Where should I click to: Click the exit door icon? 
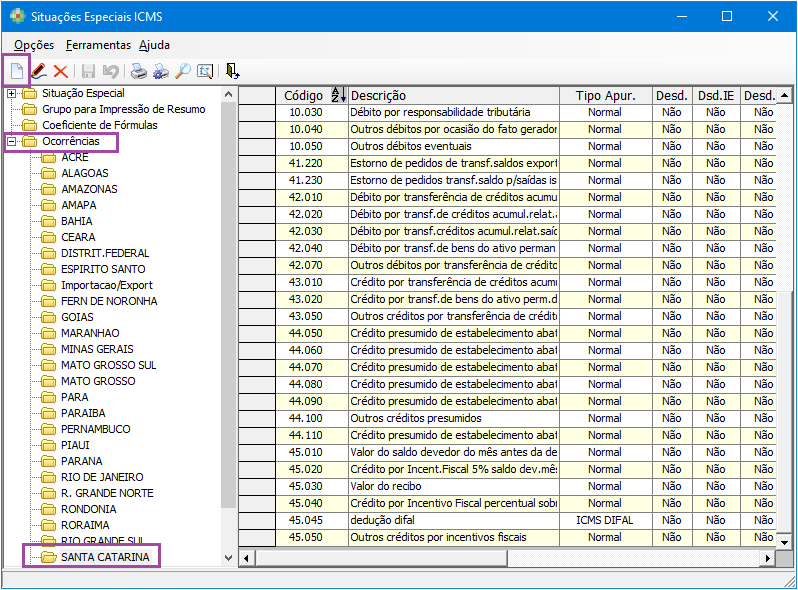(x=233, y=71)
